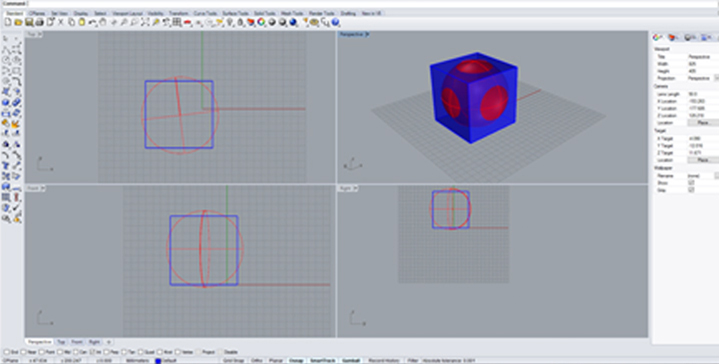Screen dimensions: 719x364
Task: Select the Circle tool in left sidebar
Action: (x=6, y=60)
